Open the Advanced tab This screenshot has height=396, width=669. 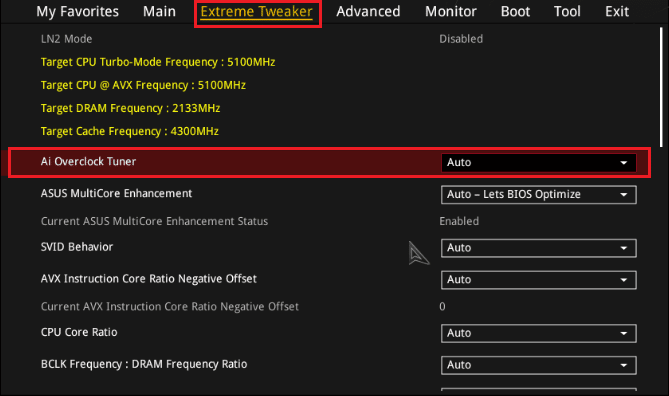click(x=368, y=12)
